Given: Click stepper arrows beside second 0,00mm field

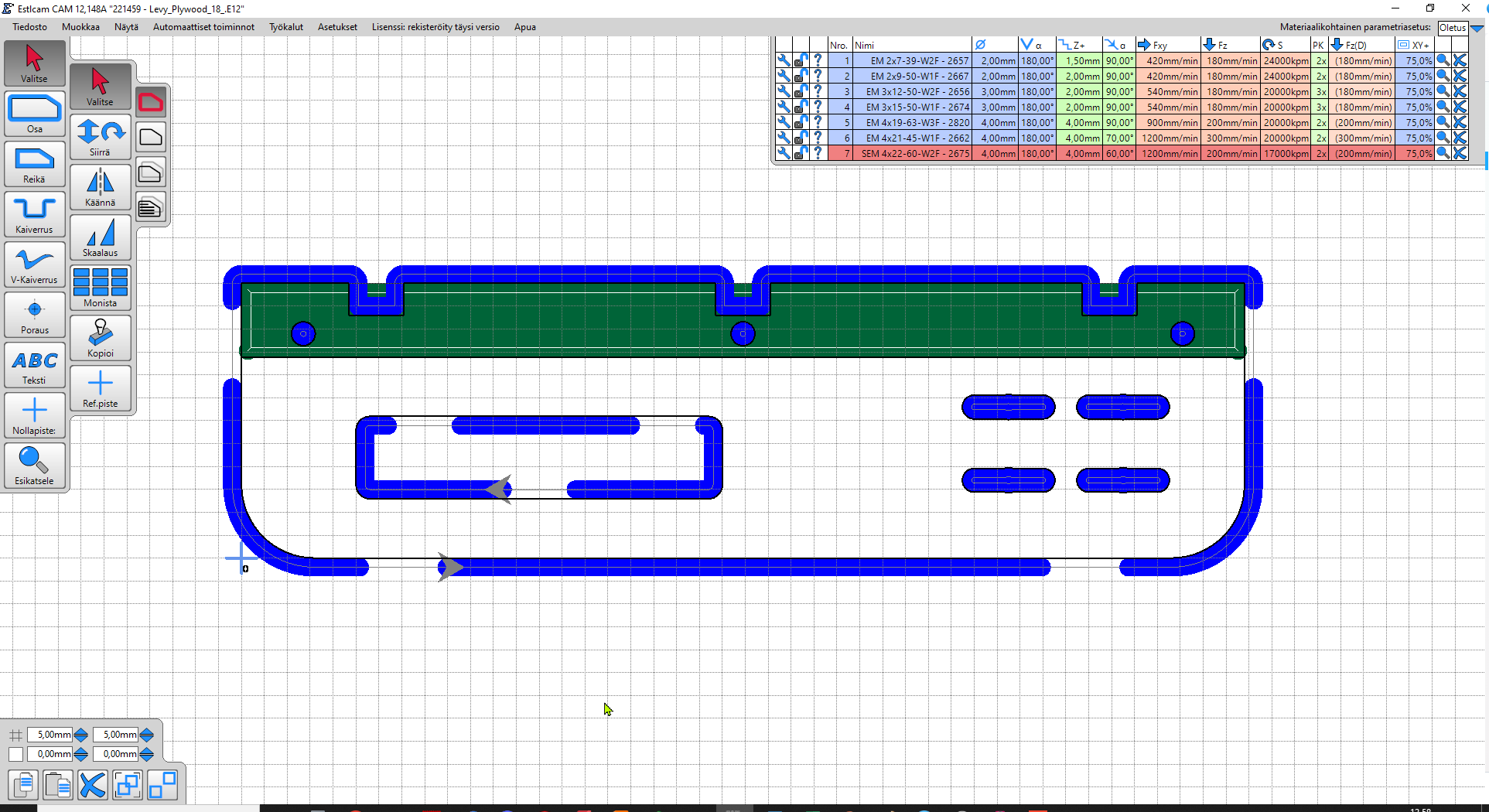Looking at the screenshot, I should pos(146,754).
